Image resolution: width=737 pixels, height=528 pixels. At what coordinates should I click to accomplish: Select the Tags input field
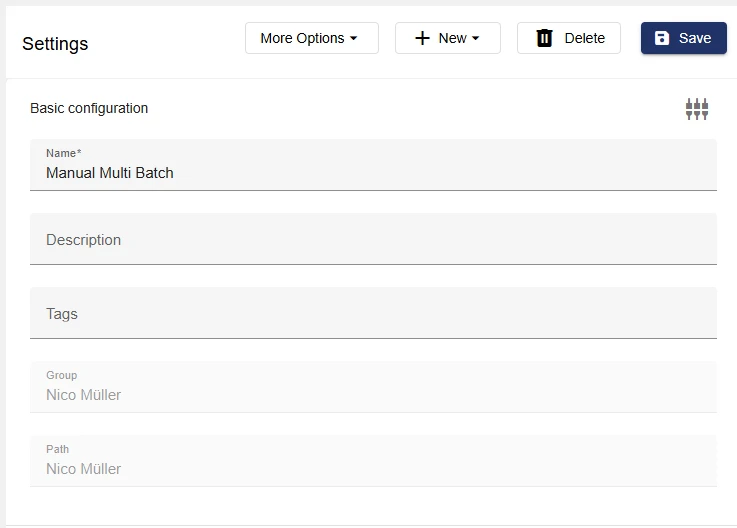(373, 314)
